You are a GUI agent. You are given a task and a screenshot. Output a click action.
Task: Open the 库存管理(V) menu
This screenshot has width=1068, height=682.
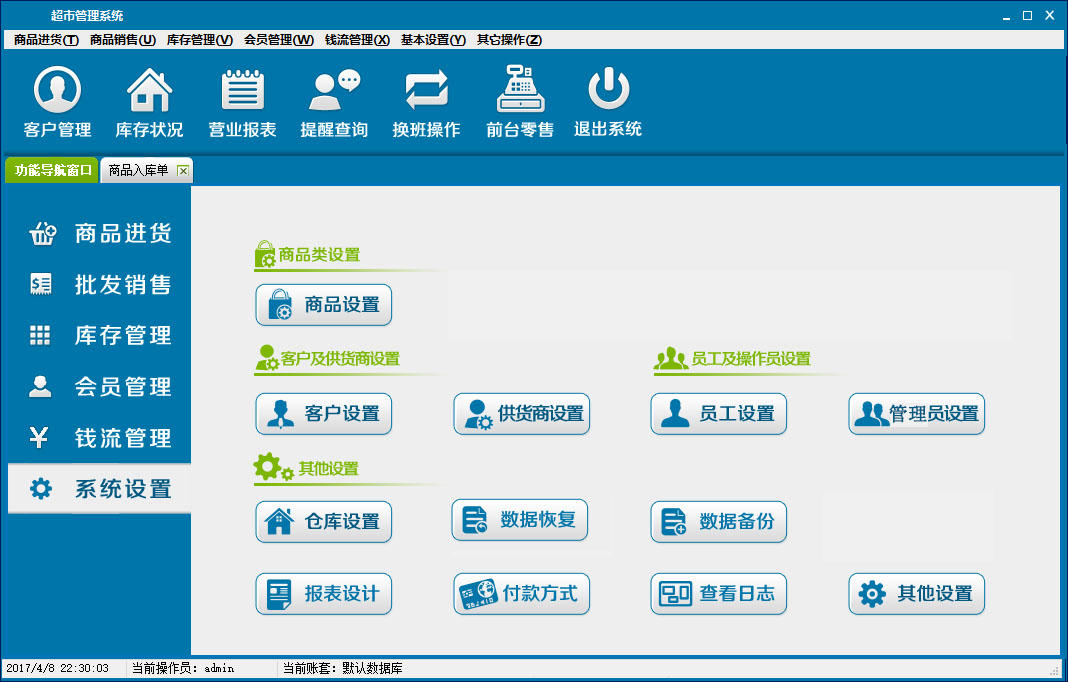(200, 40)
